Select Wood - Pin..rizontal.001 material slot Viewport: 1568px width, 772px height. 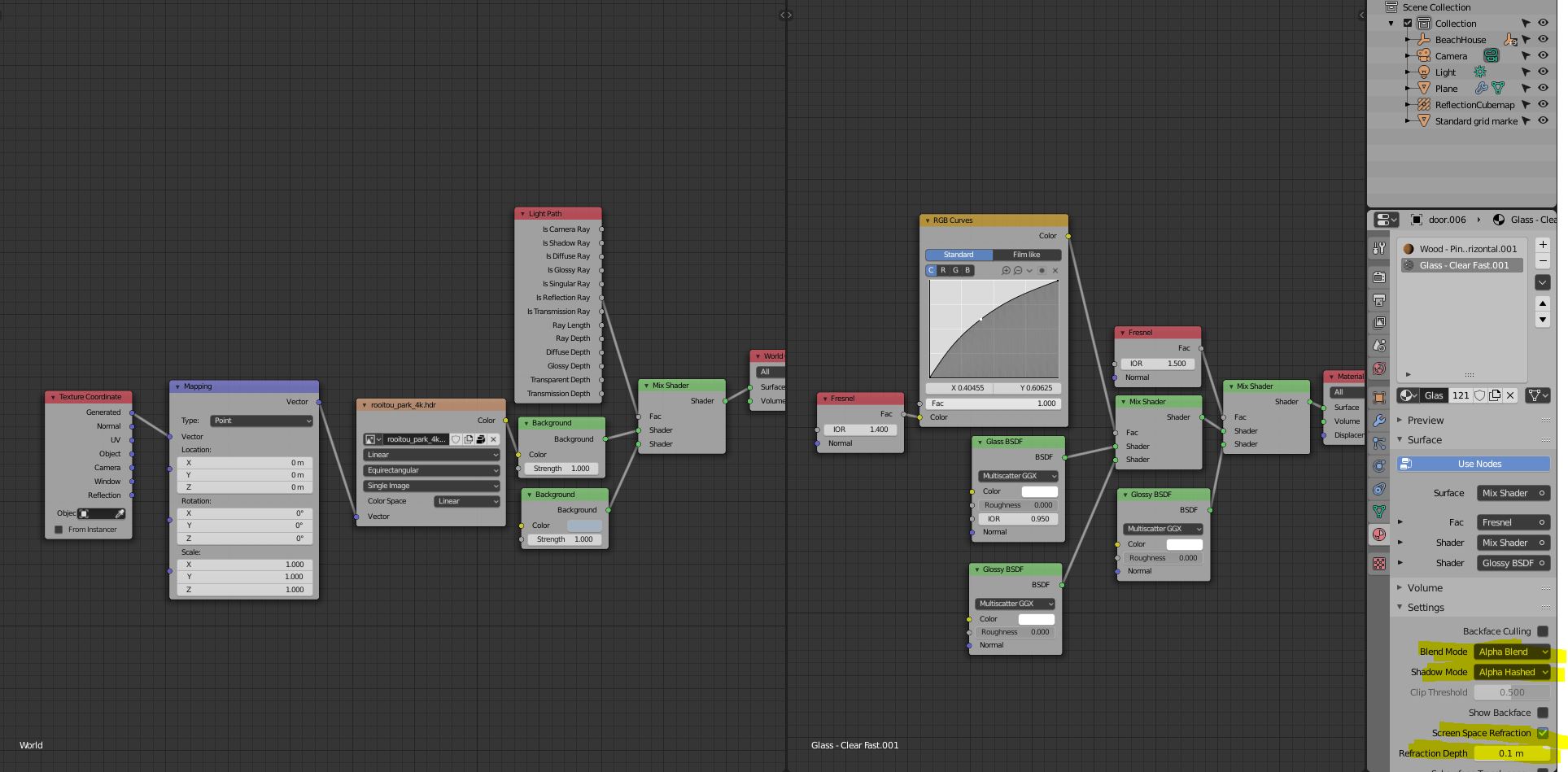tap(1462, 249)
